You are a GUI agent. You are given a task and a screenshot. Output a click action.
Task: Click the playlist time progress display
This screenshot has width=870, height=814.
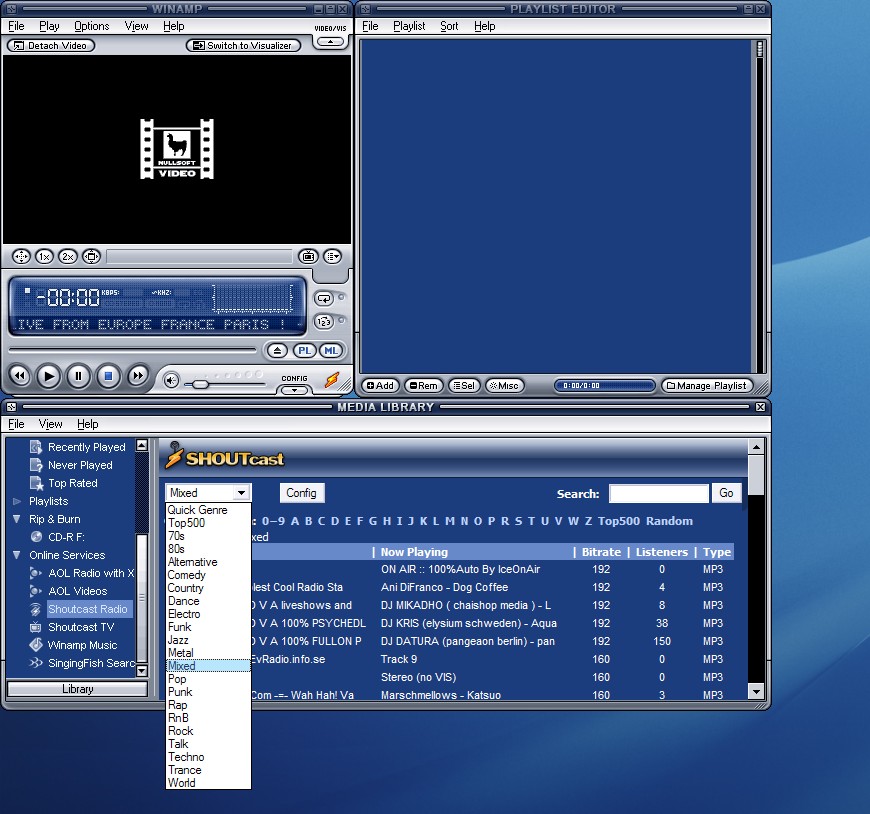604,386
